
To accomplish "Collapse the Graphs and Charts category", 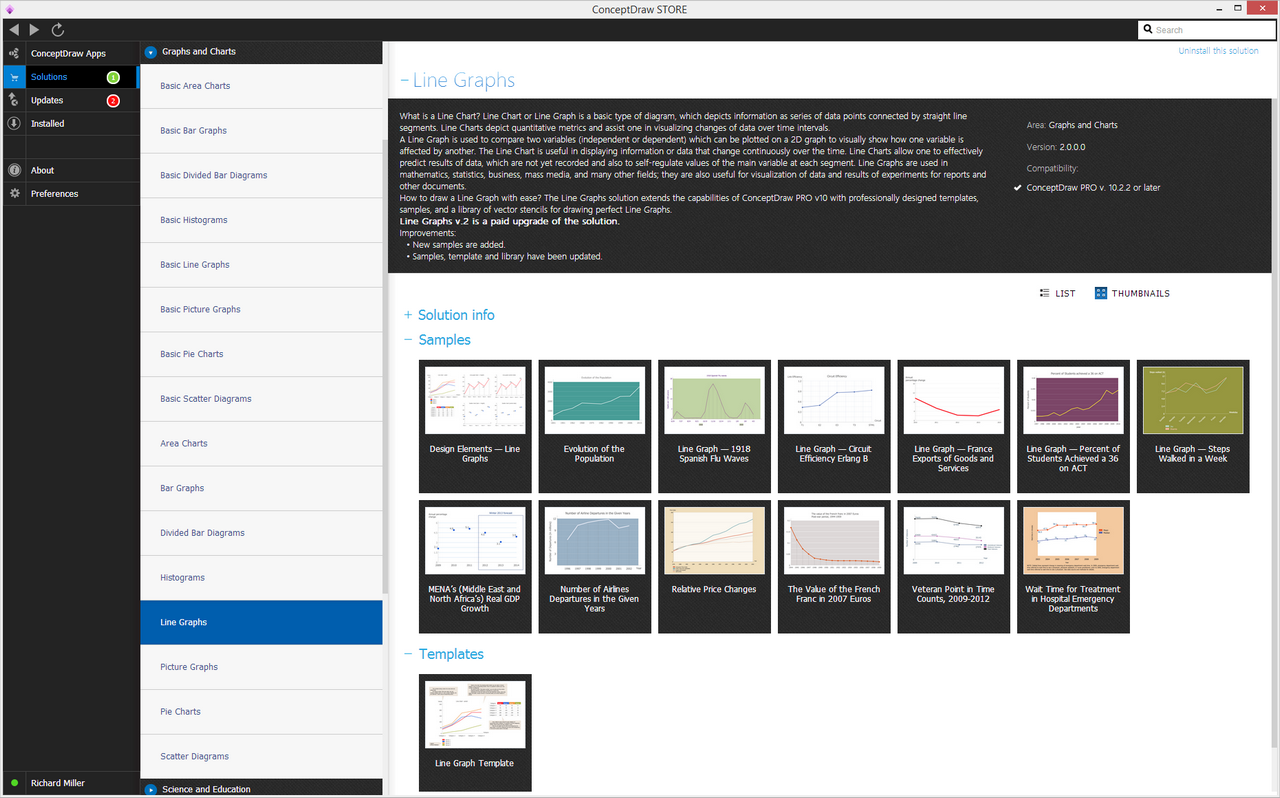I will tap(151, 51).
